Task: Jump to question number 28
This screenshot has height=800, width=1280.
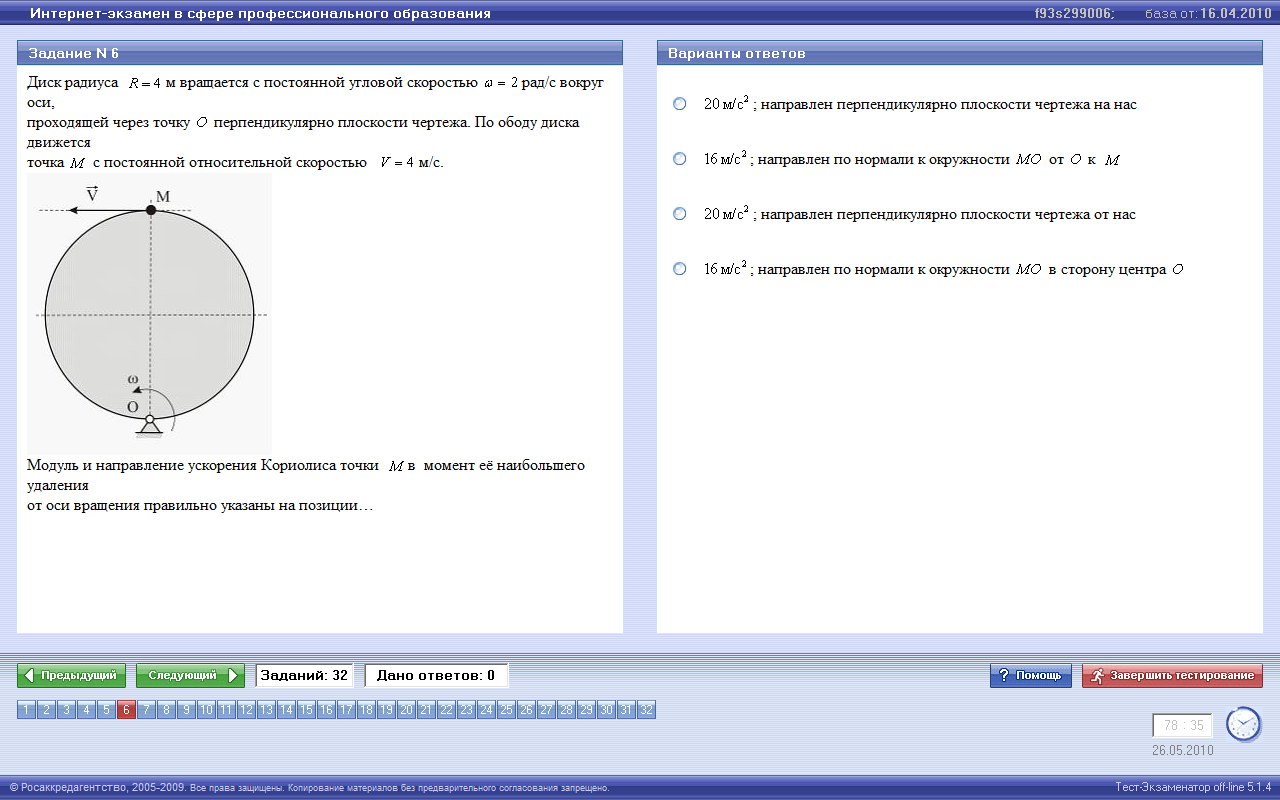Action: point(566,710)
